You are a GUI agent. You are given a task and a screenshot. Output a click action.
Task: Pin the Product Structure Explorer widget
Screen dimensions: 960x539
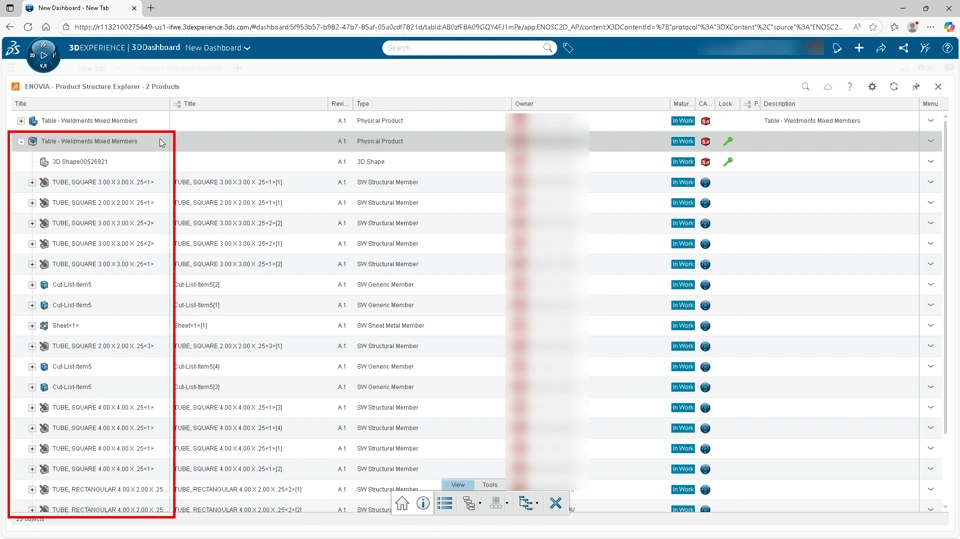pyautogui.click(x=916, y=86)
